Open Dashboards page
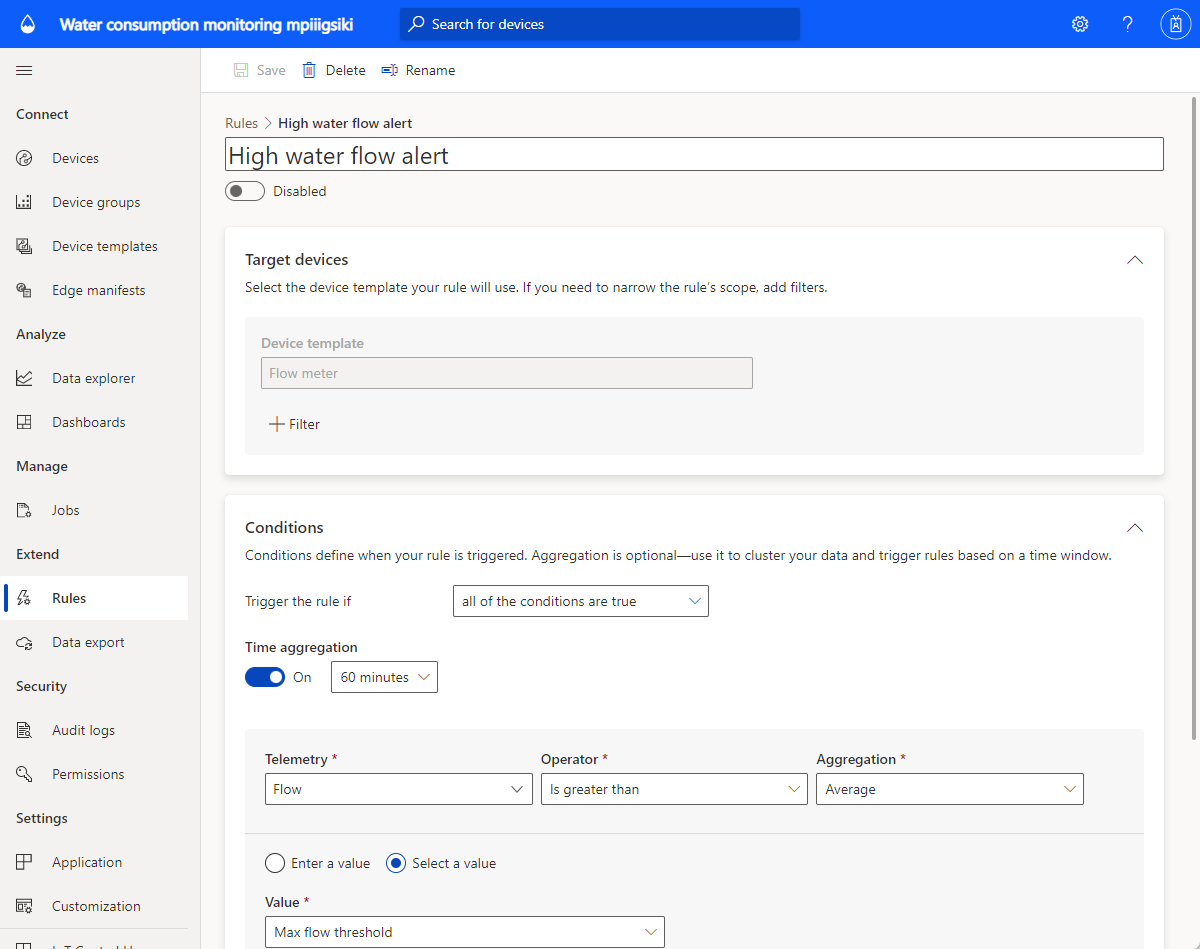Viewport: 1200px width, 949px height. click(x=89, y=422)
